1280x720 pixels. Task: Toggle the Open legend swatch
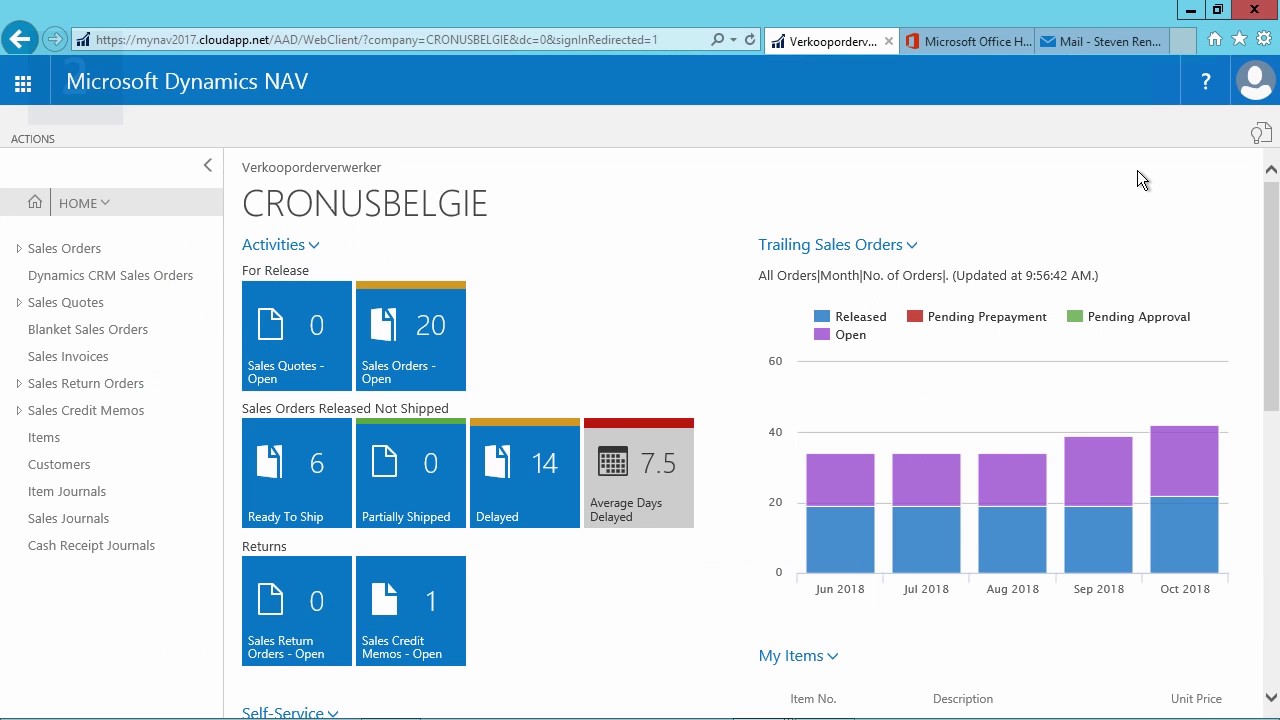coord(822,334)
